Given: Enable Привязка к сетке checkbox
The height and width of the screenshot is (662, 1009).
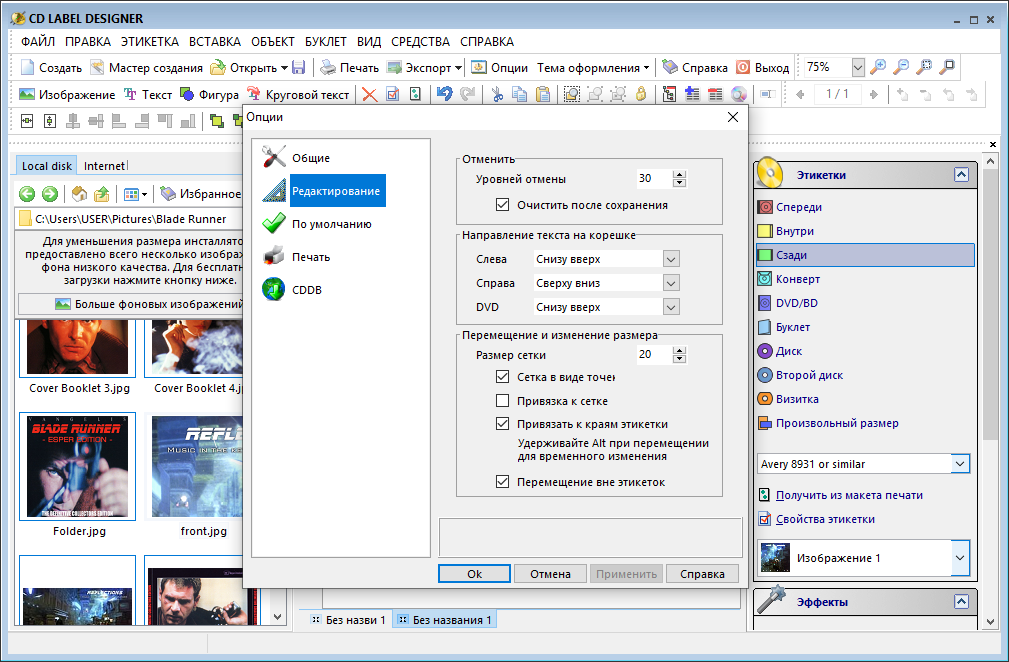Looking at the screenshot, I should tap(503, 401).
